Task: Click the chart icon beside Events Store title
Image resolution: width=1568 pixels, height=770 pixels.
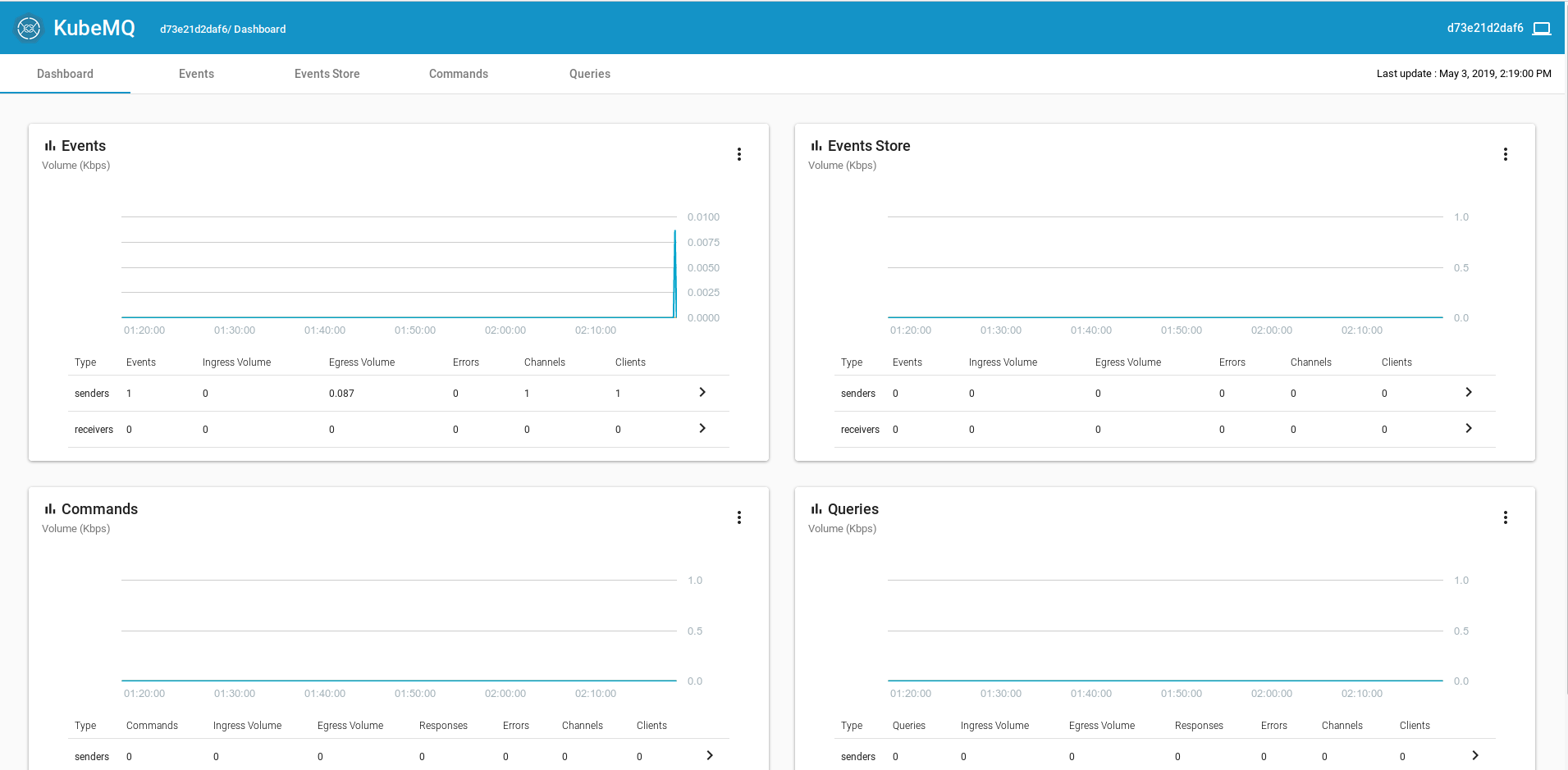Action: [x=815, y=145]
